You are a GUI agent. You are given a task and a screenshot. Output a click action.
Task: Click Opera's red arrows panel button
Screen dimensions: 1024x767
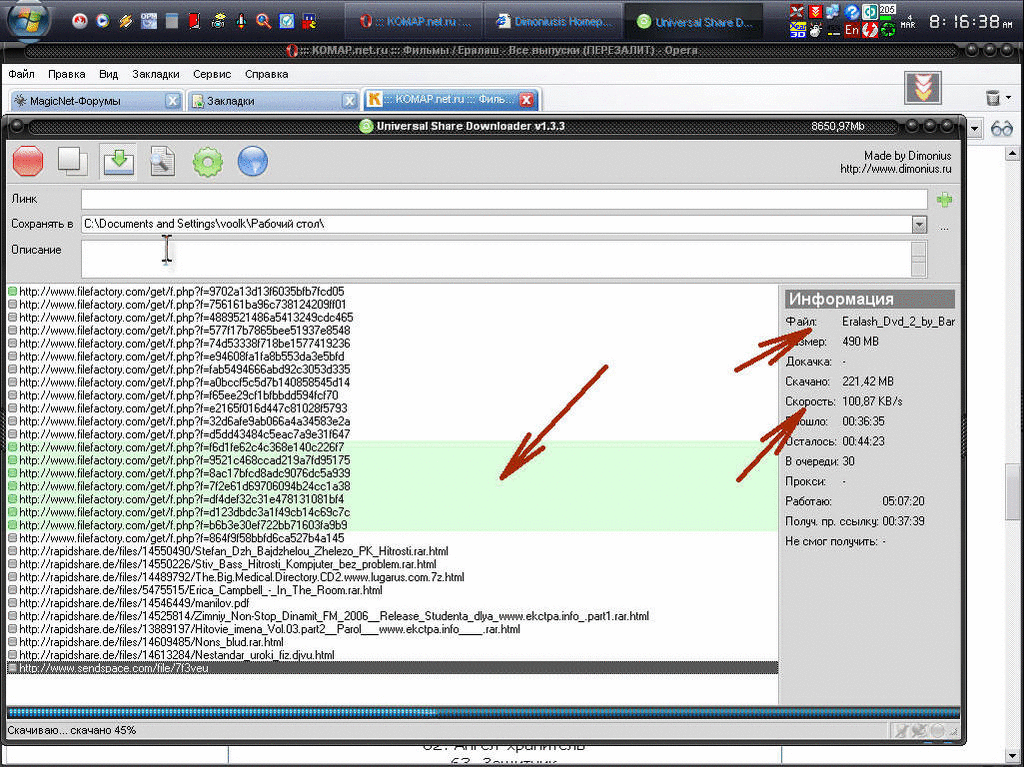923,87
